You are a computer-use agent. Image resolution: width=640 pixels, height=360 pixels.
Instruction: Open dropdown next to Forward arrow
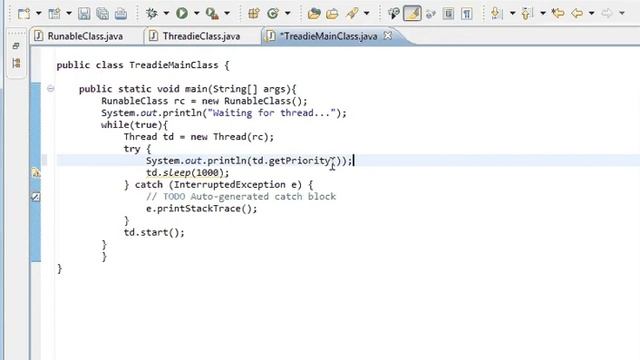622,13
